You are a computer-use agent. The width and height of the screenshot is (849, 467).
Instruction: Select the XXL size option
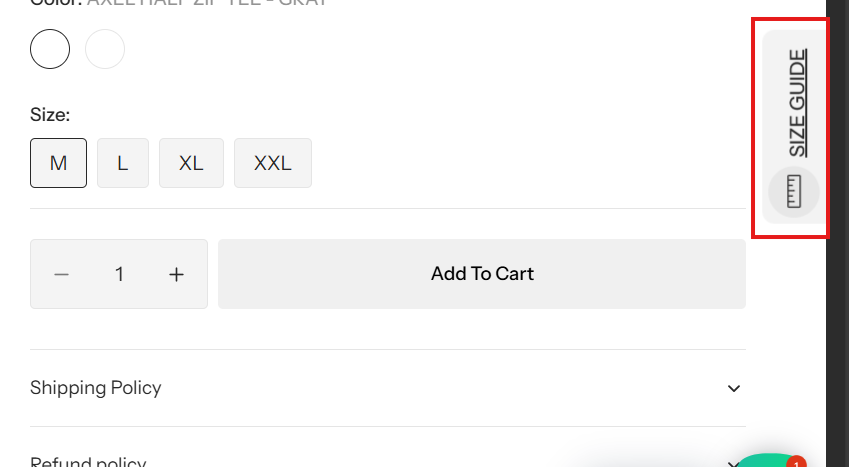(272, 163)
